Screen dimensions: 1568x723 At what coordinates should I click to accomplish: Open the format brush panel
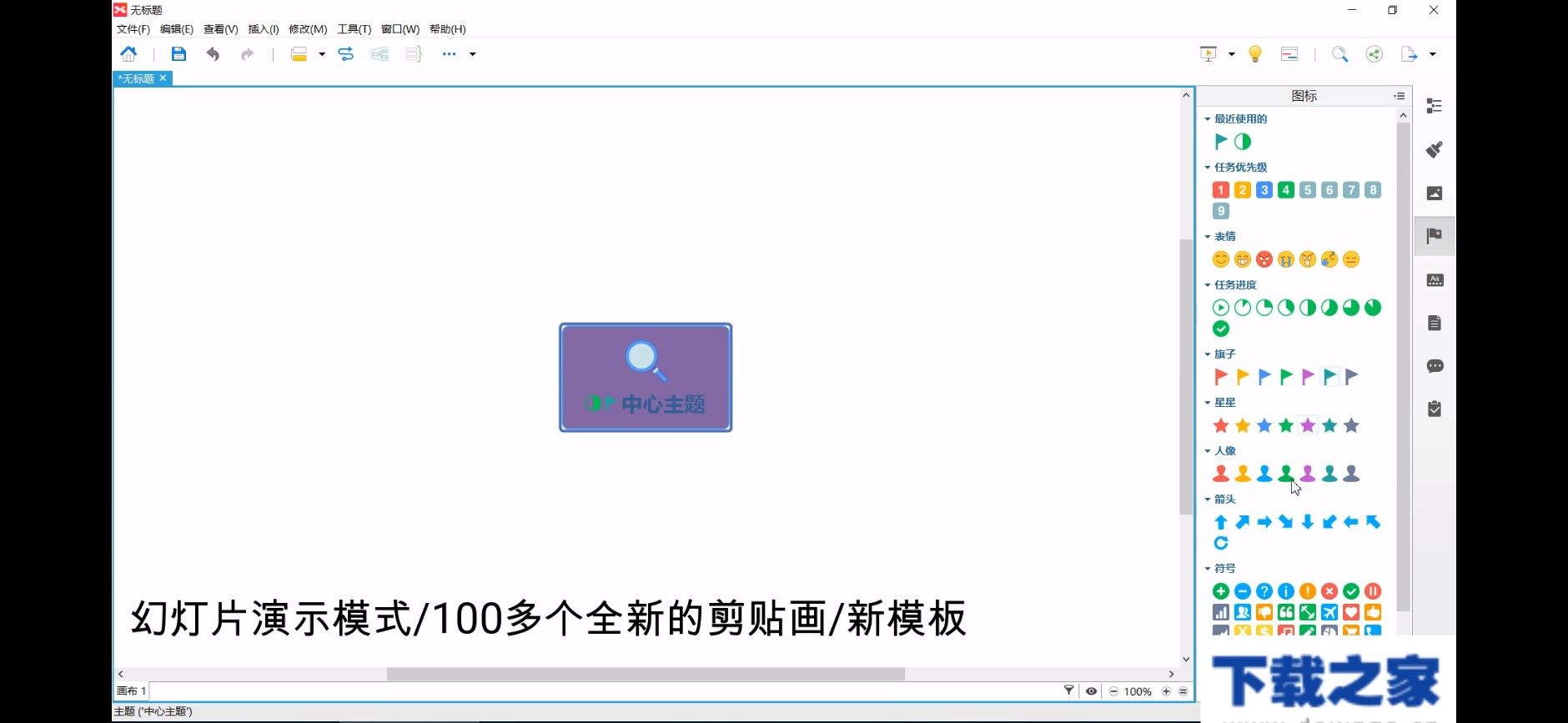pyautogui.click(x=1435, y=149)
